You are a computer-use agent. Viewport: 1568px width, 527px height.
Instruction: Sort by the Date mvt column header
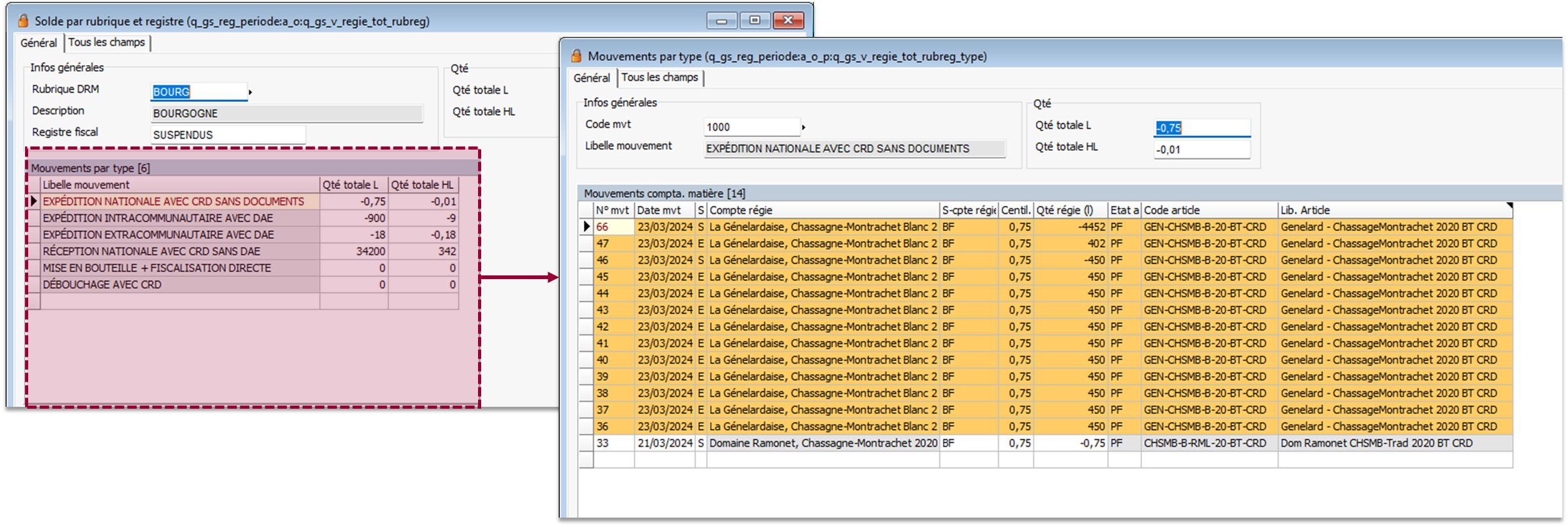[663, 210]
